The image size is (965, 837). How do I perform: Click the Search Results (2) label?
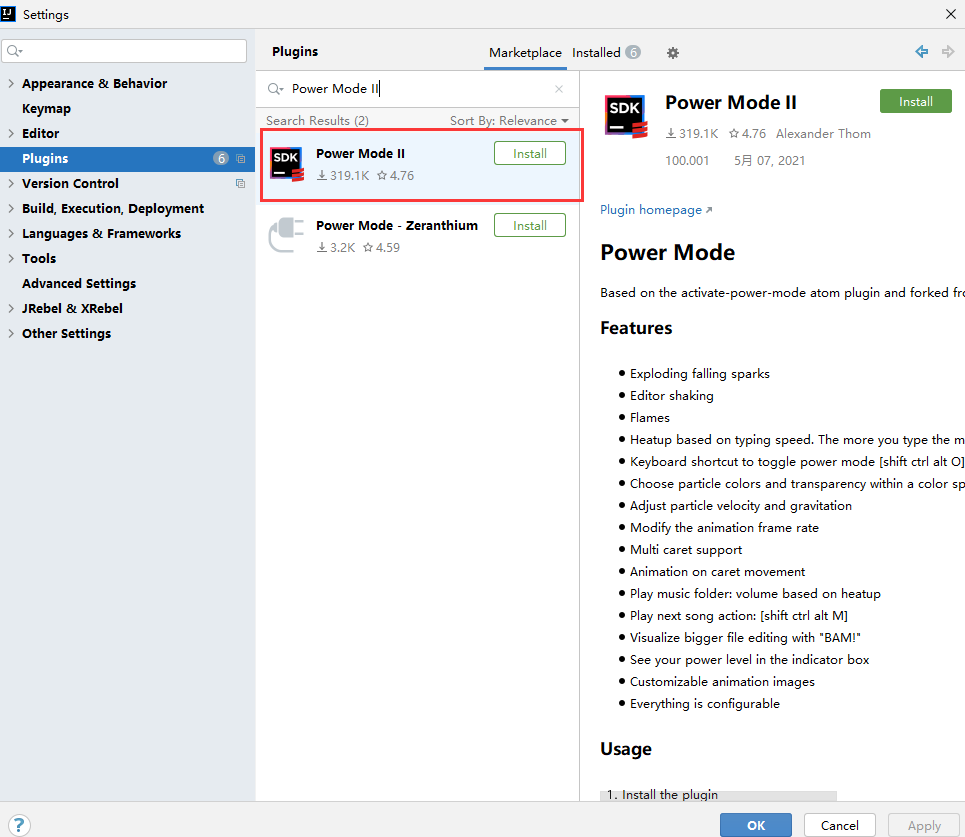[x=317, y=121]
